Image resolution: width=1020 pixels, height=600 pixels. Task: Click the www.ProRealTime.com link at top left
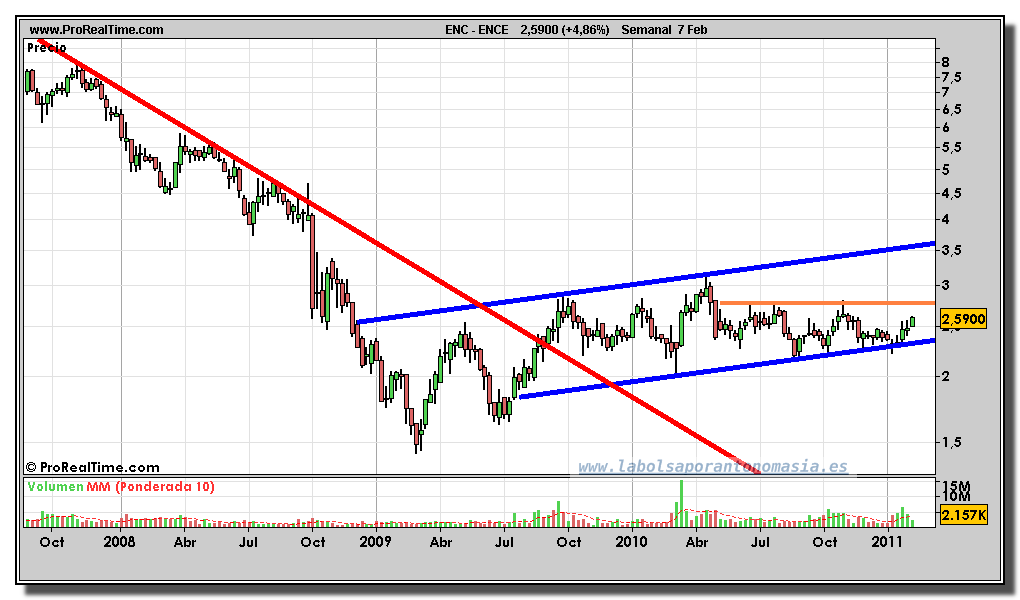pos(96,30)
